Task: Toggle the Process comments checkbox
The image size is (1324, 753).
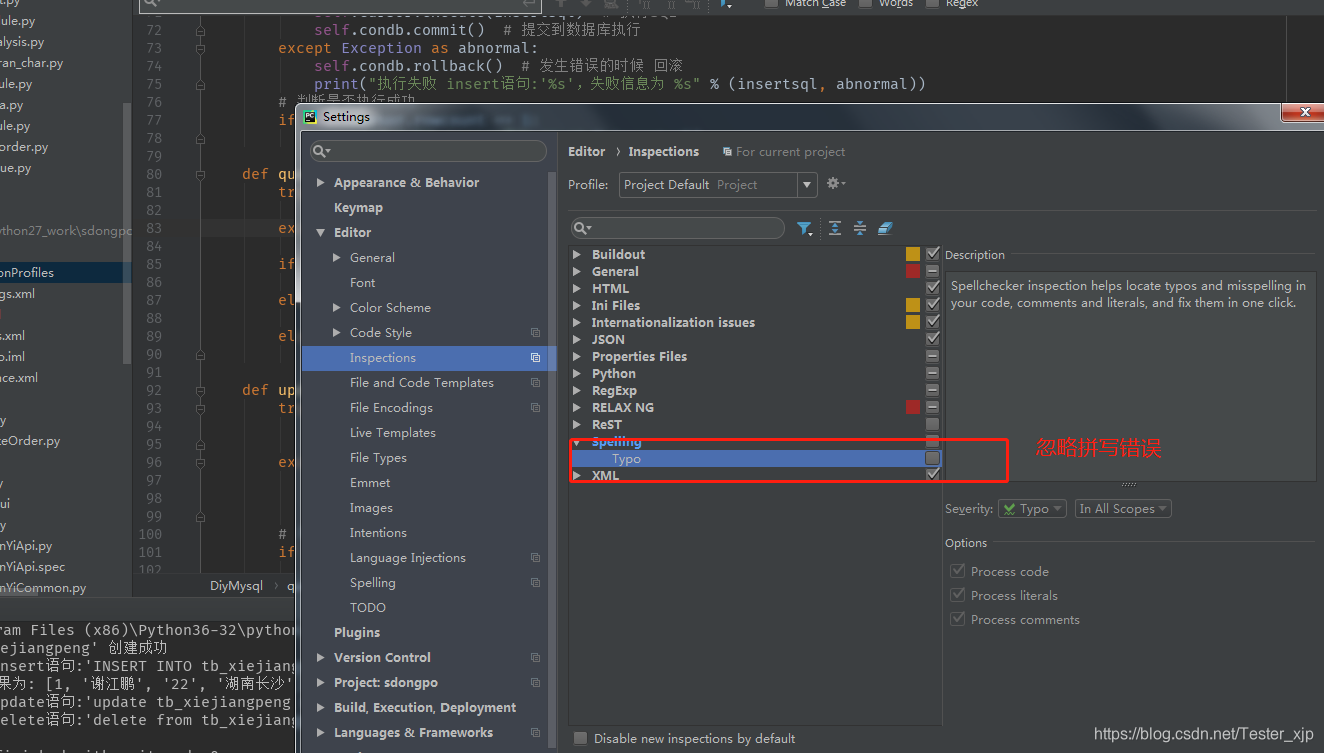Action: 958,619
